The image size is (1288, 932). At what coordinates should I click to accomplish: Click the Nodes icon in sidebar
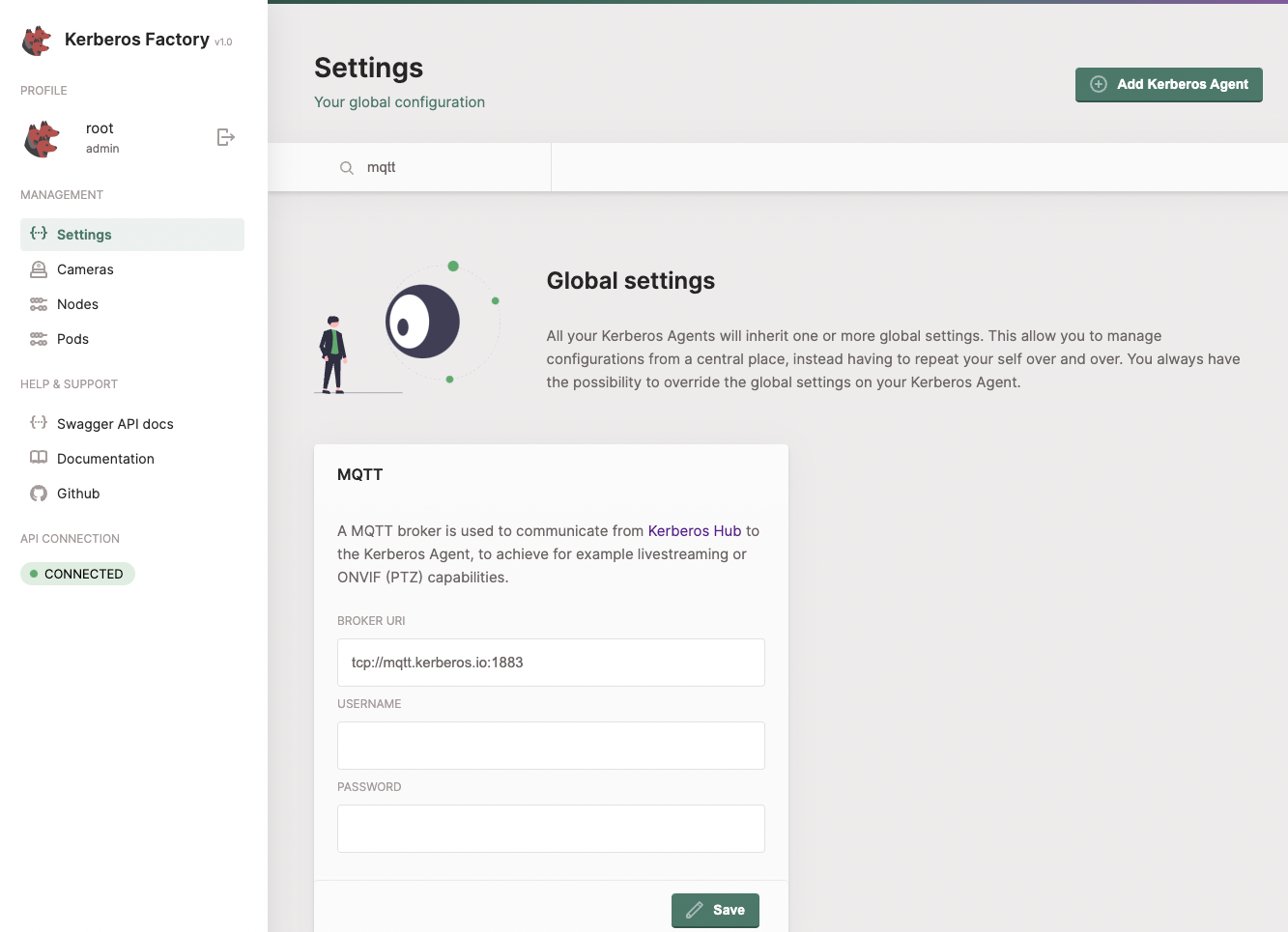point(39,304)
